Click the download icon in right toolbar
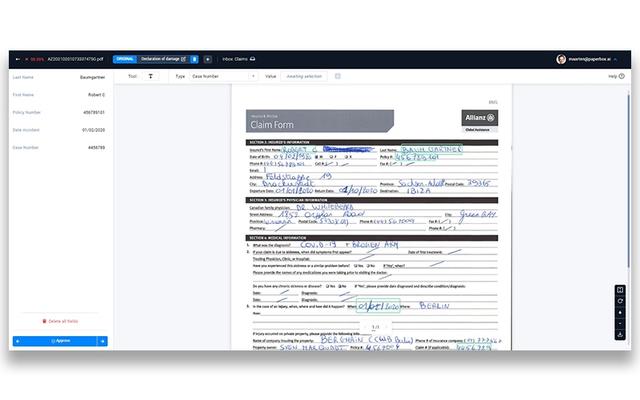 [621, 334]
